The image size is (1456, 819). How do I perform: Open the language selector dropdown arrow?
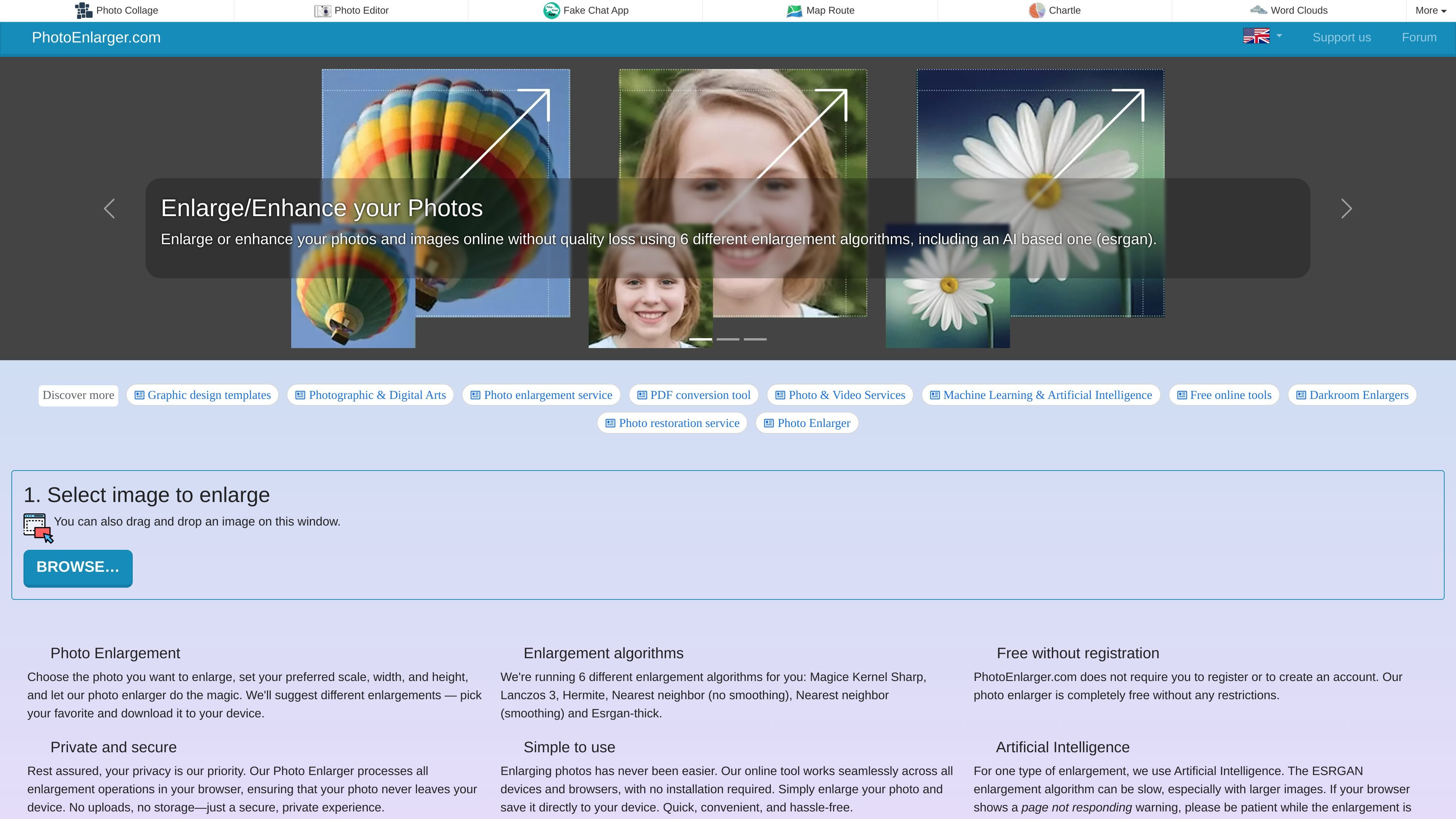[x=1279, y=36]
